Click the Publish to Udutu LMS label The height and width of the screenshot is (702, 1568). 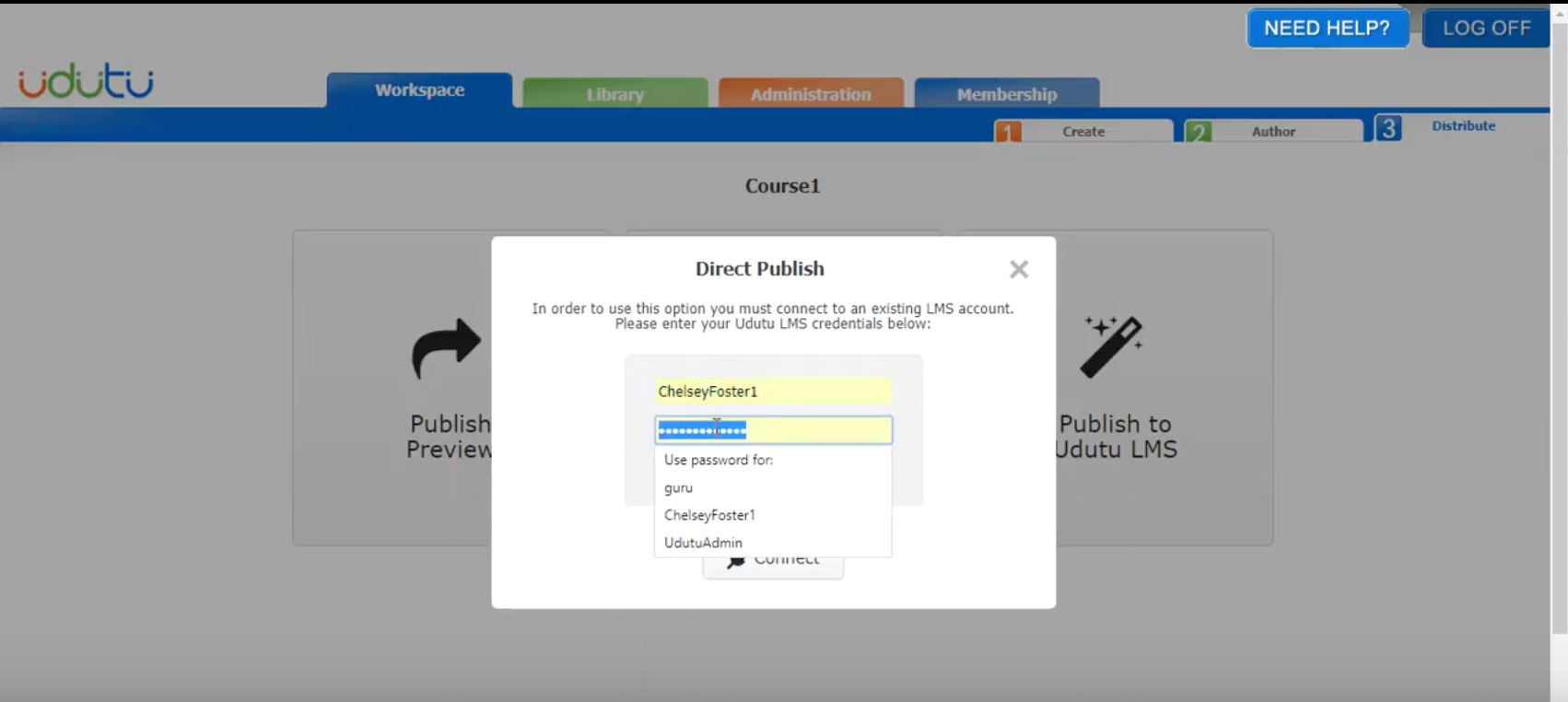(1116, 437)
